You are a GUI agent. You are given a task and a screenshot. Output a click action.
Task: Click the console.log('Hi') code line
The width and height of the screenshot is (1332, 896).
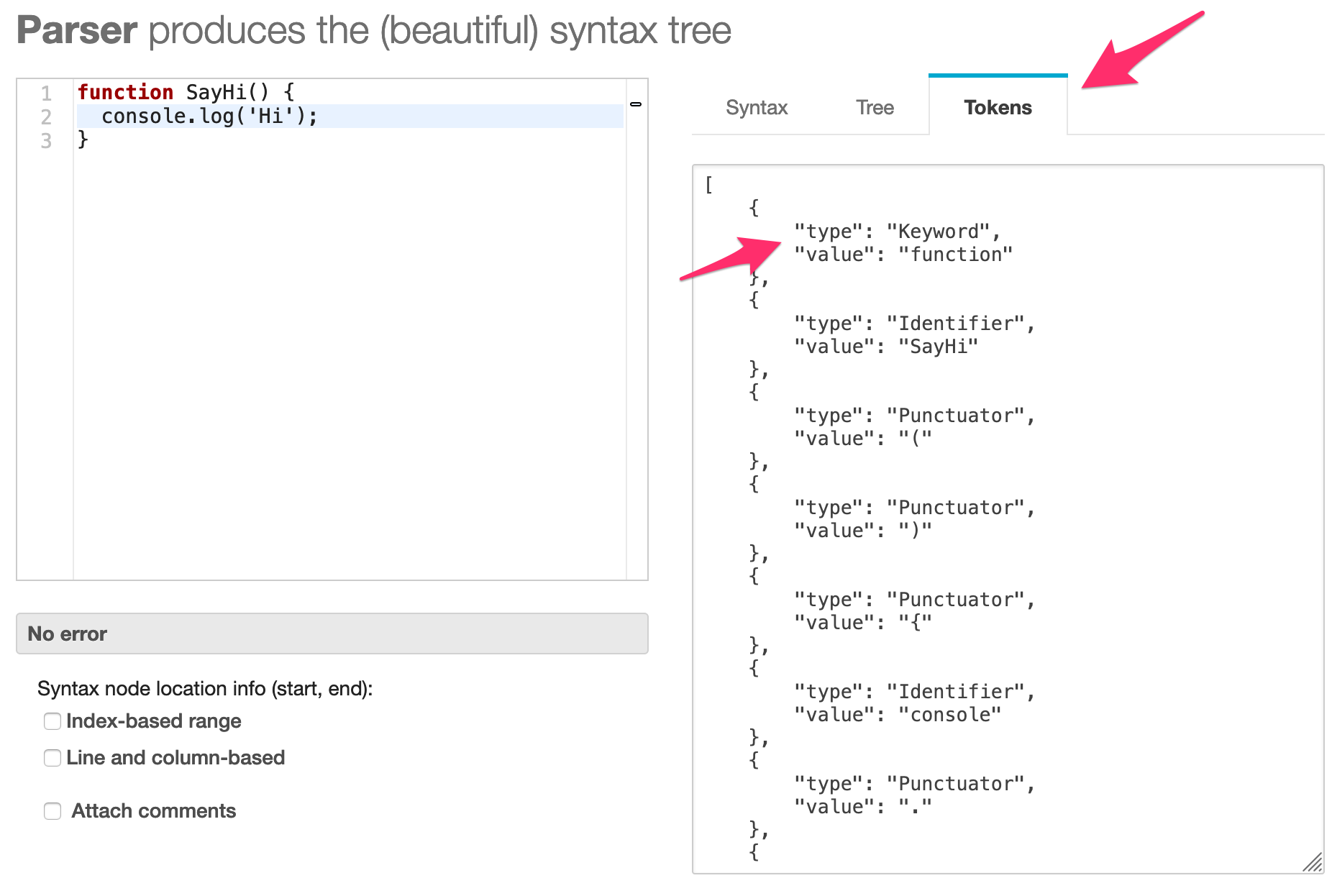point(209,116)
